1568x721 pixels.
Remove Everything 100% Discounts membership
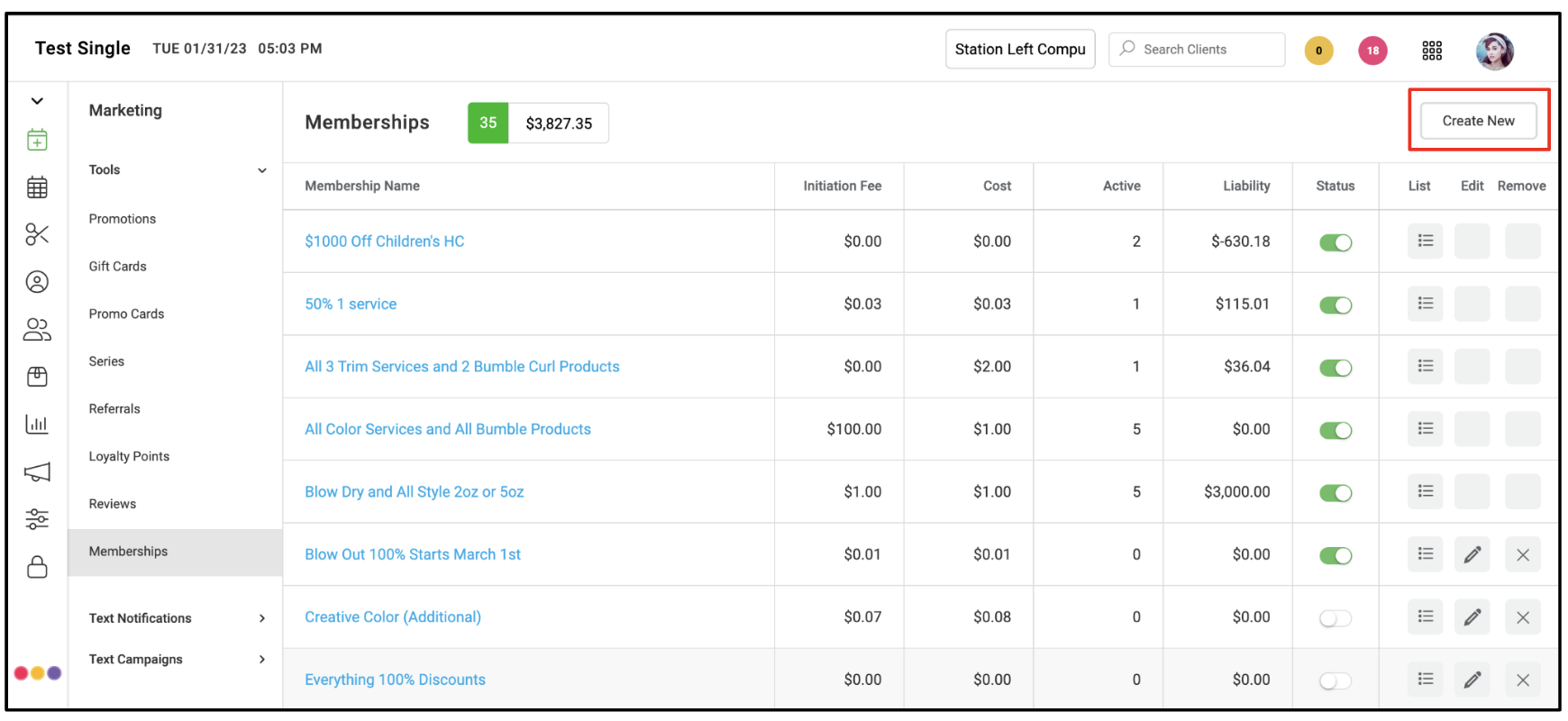coord(1522,680)
